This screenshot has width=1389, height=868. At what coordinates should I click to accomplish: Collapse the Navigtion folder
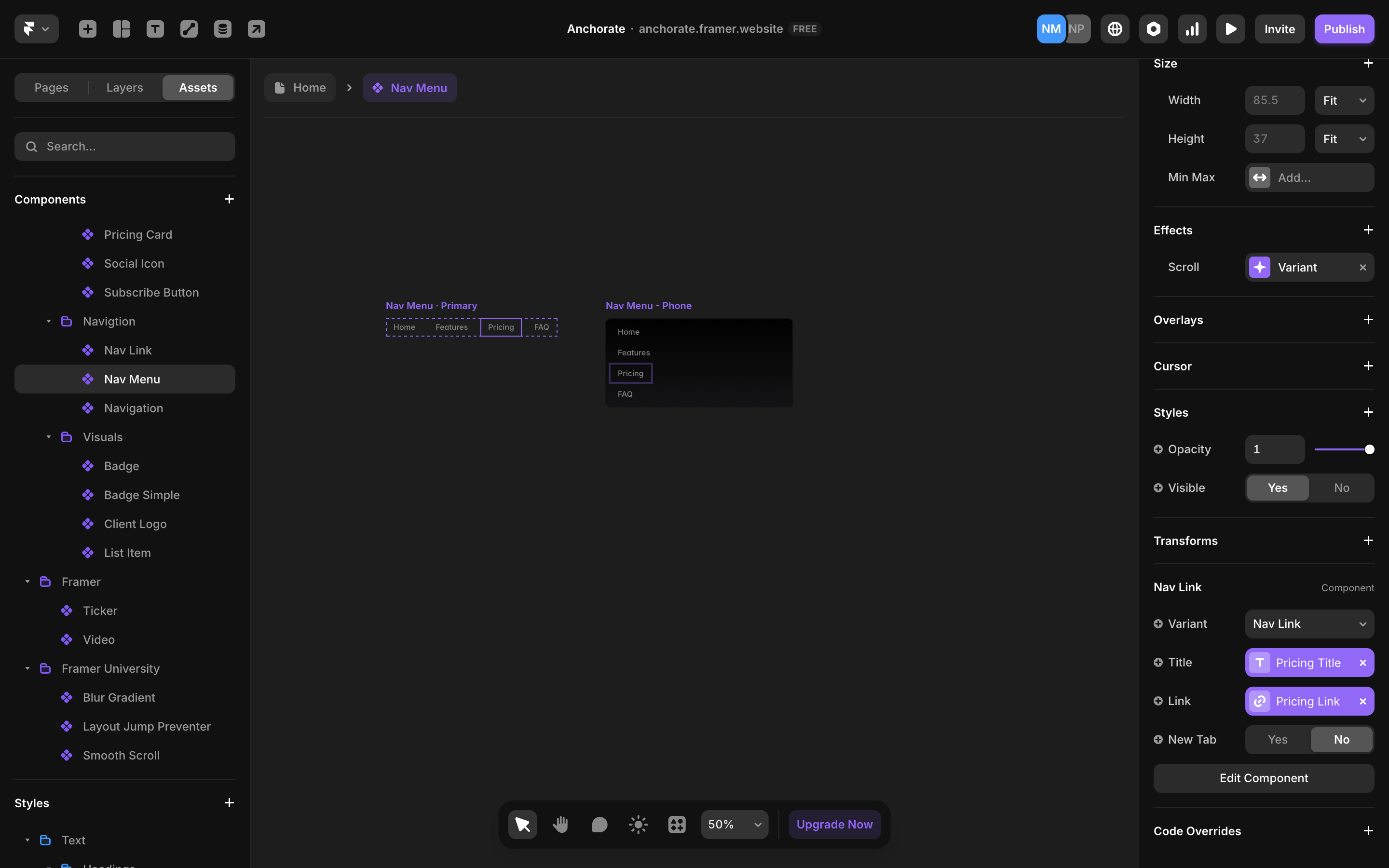(x=49, y=322)
